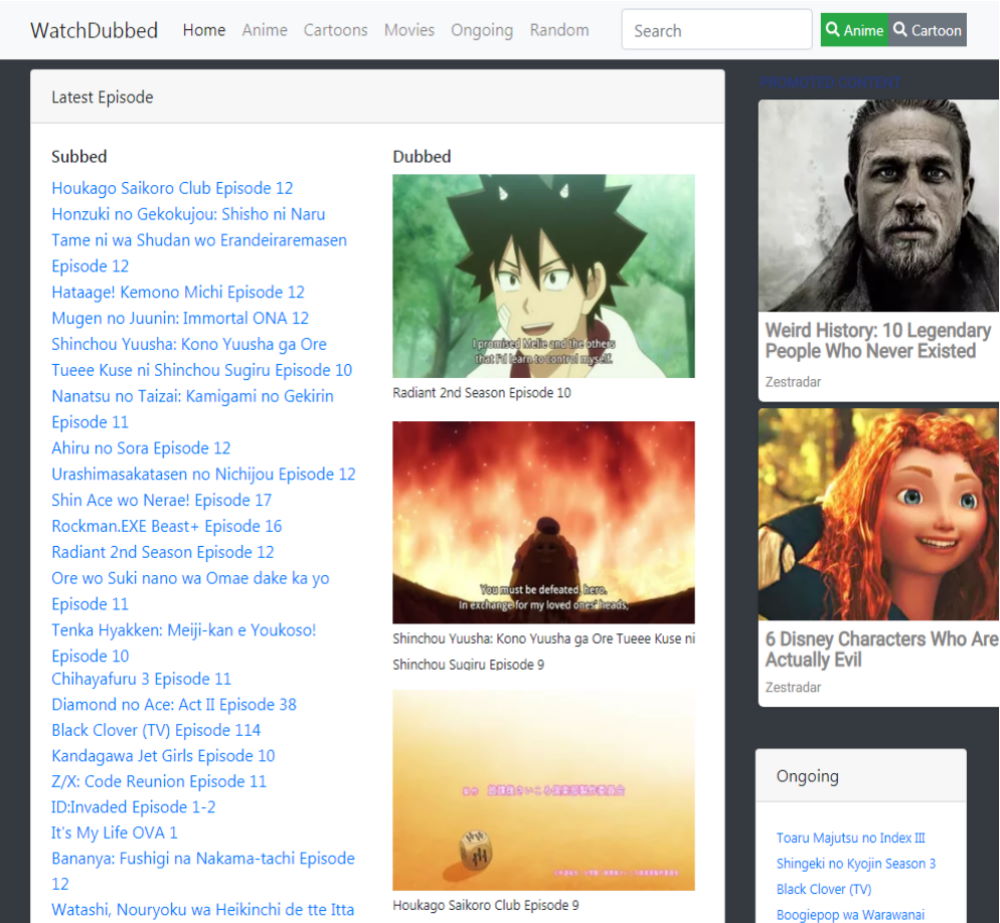The height and width of the screenshot is (923, 1000).
Task: Open Mugen no Juunin: Immortal ONA 12
Action: coord(180,318)
